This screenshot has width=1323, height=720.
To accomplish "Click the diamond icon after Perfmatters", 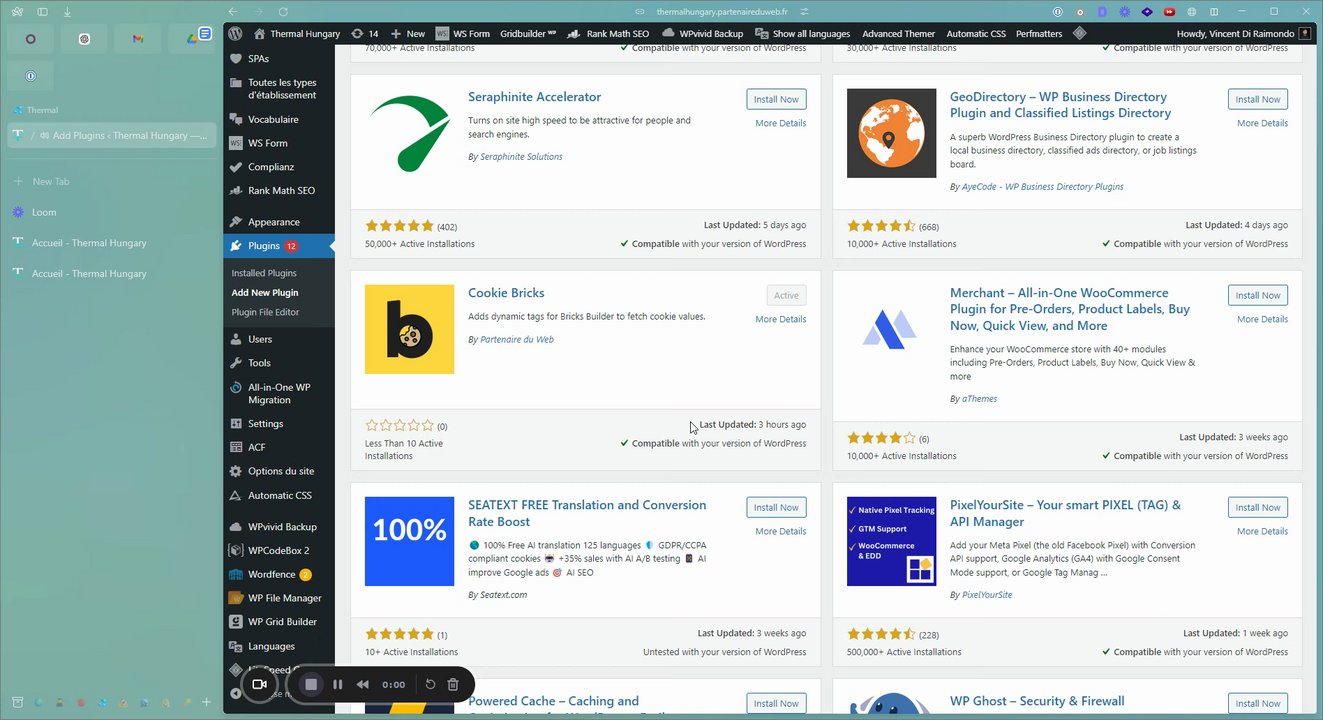I will [1079, 33].
